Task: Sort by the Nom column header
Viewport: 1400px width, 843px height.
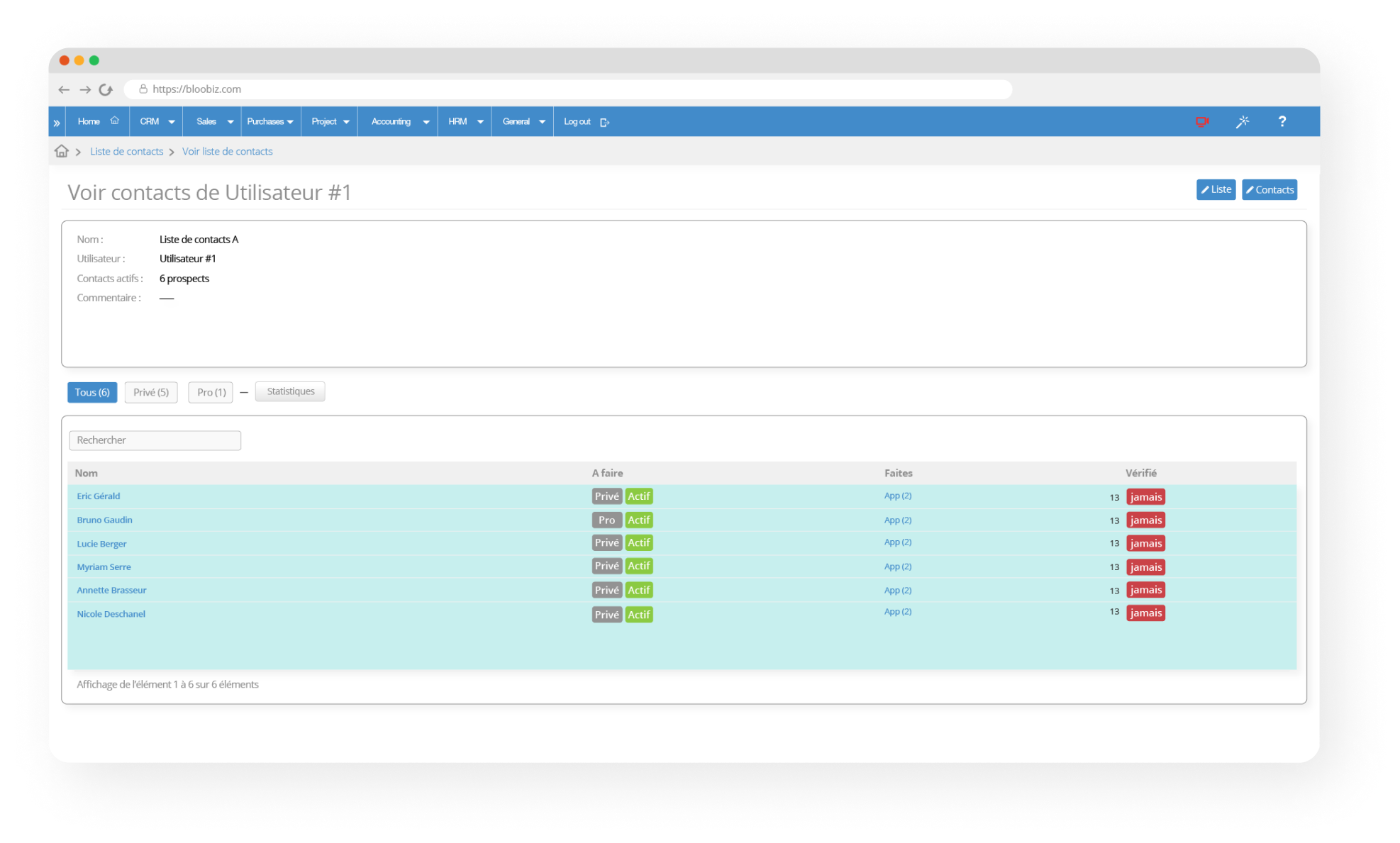Action: point(87,473)
